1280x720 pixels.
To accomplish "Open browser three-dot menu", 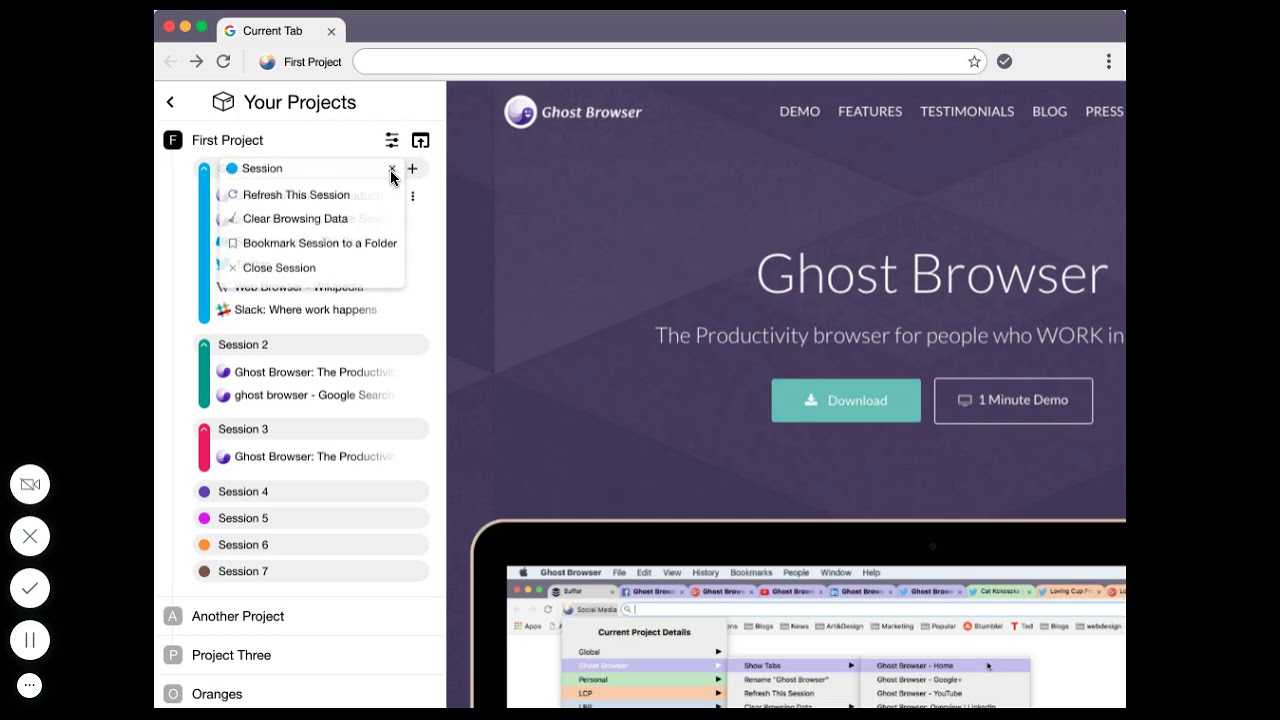I will (1108, 62).
